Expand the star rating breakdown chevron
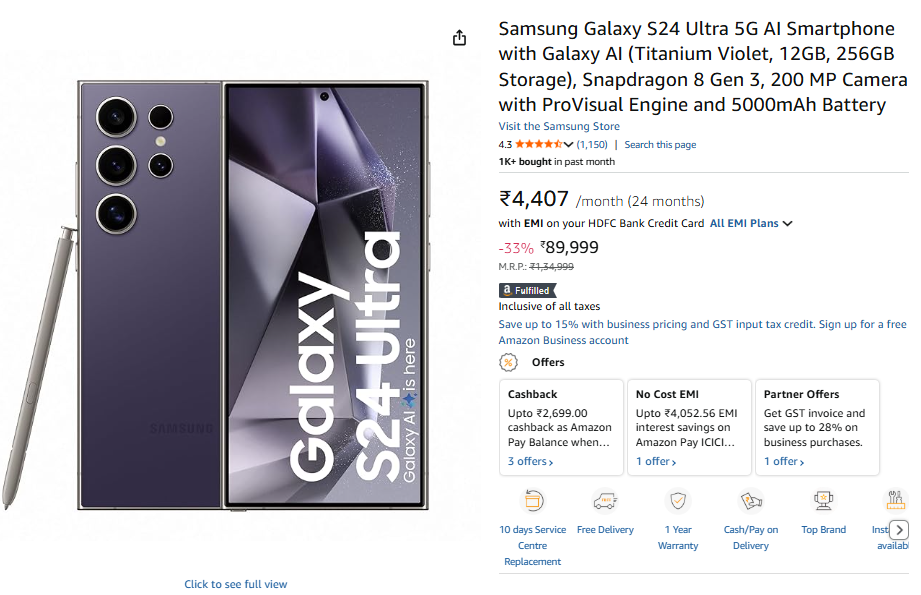Image resolution: width=921 pixels, height=595 pixels. click(x=568, y=144)
